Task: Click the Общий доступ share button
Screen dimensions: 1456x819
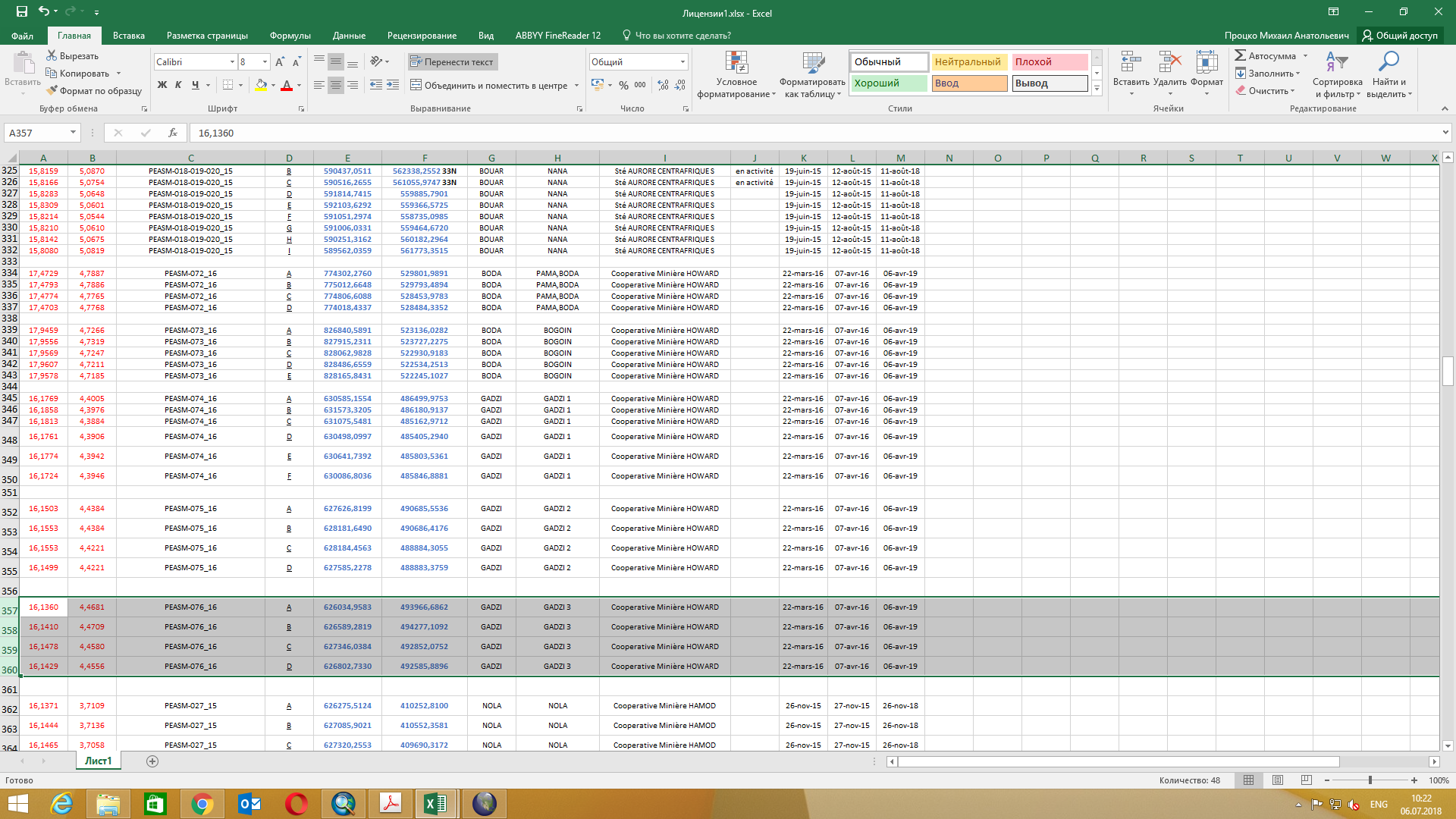Action: click(x=1400, y=36)
